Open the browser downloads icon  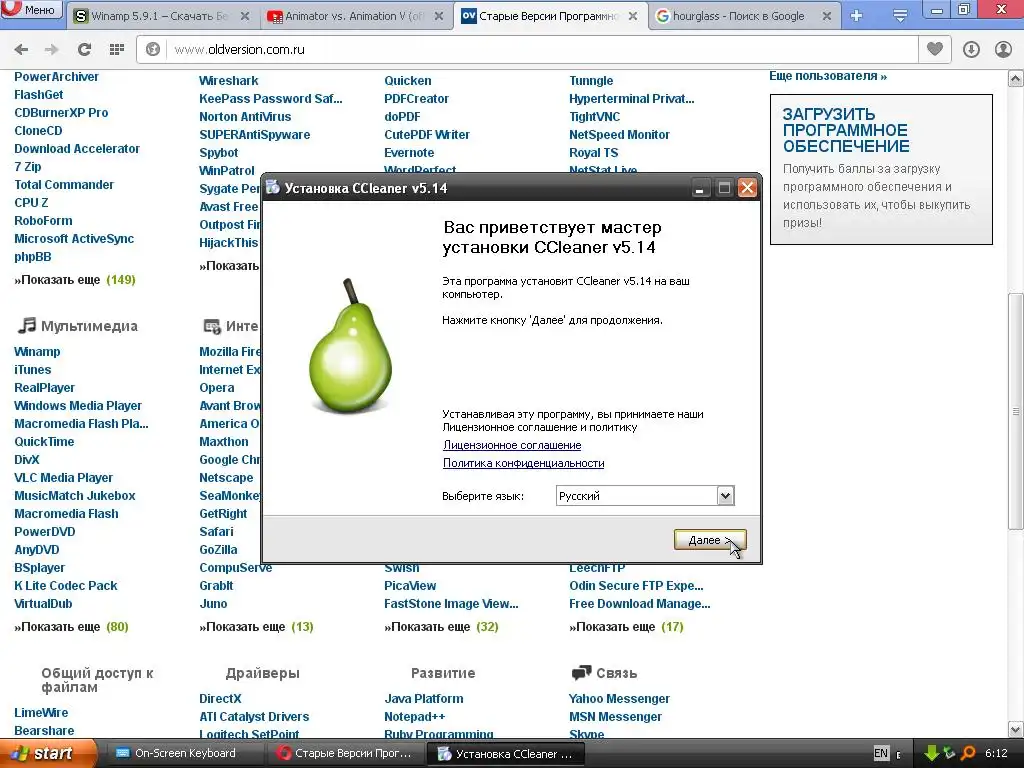click(971, 50)
